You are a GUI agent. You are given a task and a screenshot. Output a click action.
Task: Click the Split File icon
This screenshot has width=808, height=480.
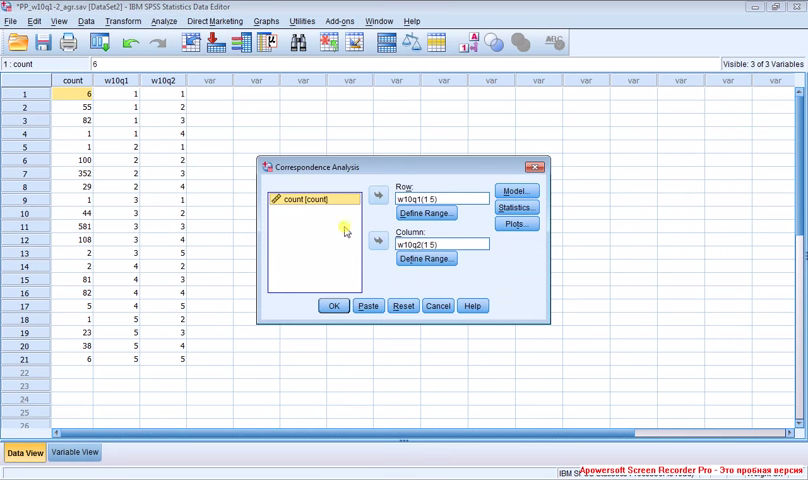tap(386, 42)
